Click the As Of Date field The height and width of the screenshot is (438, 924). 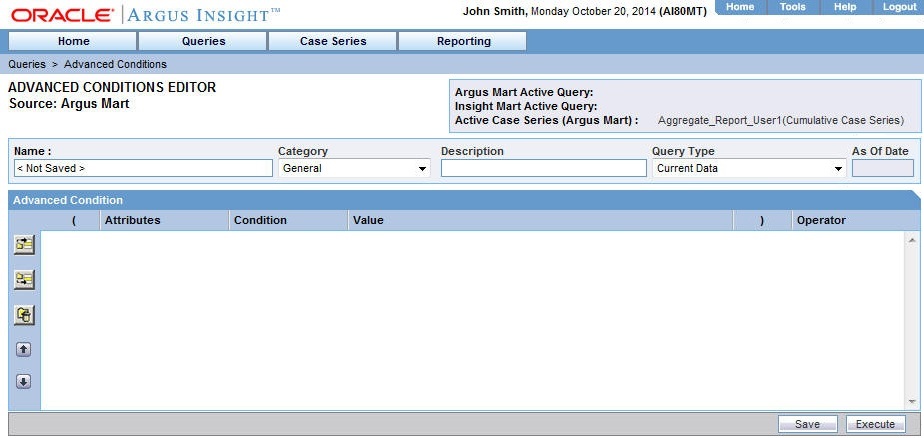tap(883, 169)
